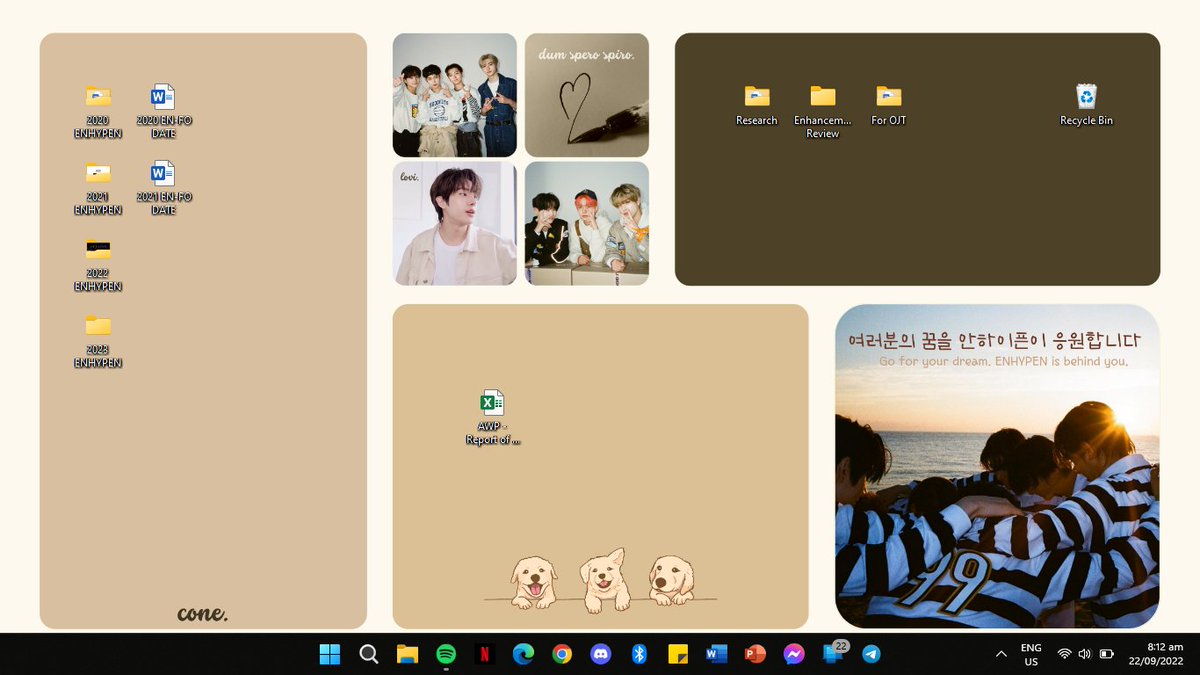The height and width of the screenshot is (675, 1200).
Task: Click the battery status tray icon
Action: (x=1107, y=654)
